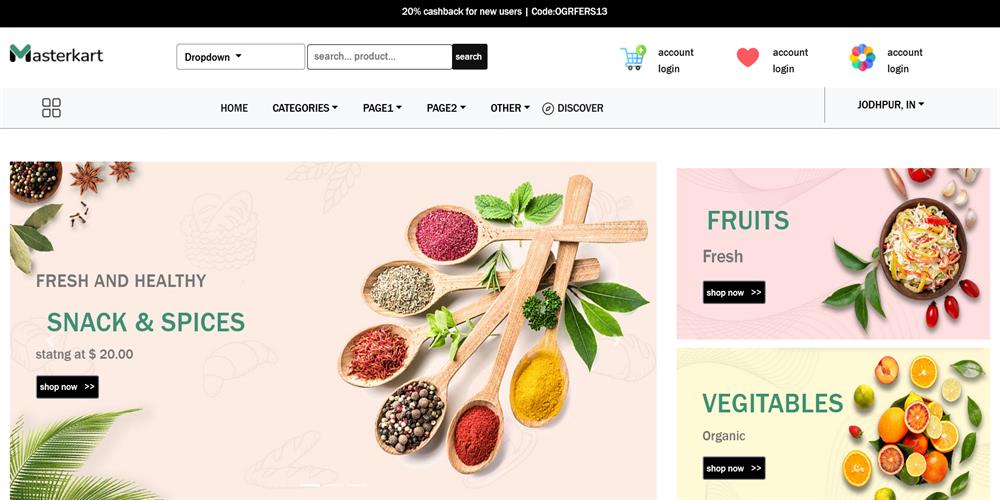This screenshot has width=1000, height=500.
Task: Open the PAGE2 menu
Action: [446, 108]
